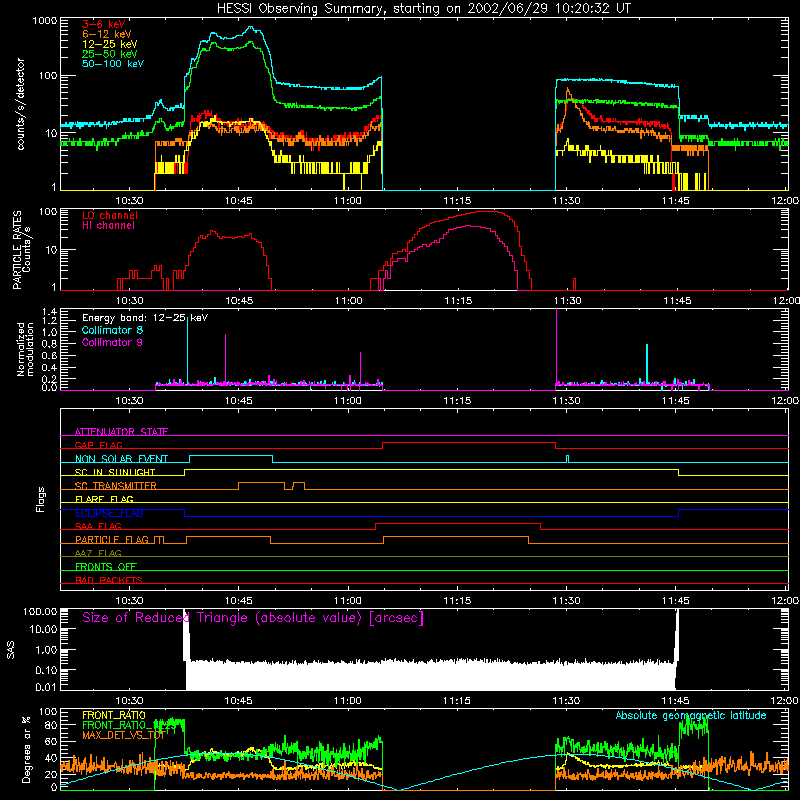This screenshot has width=800, height=800.
Task: Click the HI channel legend label
Action: [109, 226]
